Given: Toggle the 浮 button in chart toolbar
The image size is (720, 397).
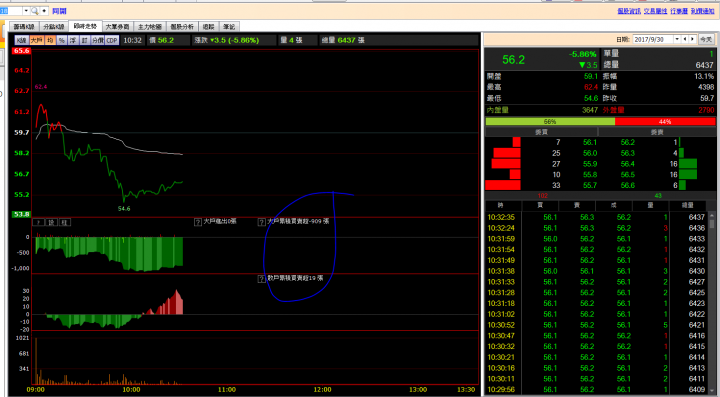Looking at the screenshot, I should (x=73, y=40).
